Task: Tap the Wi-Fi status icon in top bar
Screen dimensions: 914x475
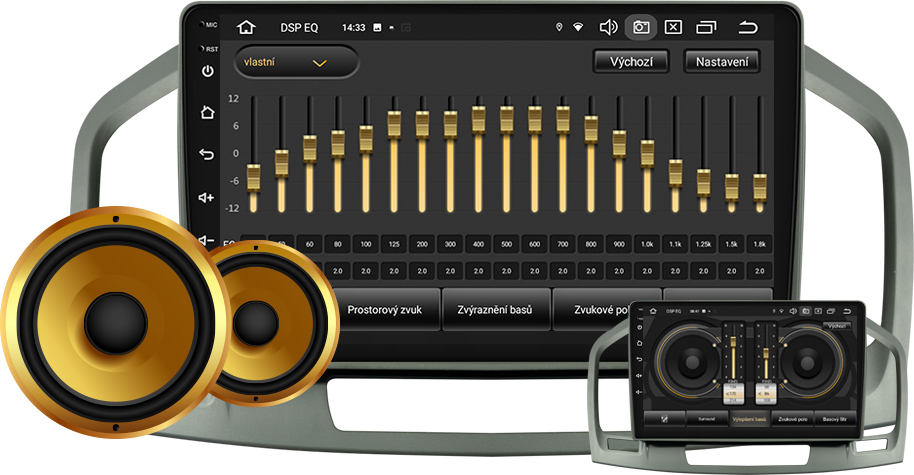Action: [578, 28]
